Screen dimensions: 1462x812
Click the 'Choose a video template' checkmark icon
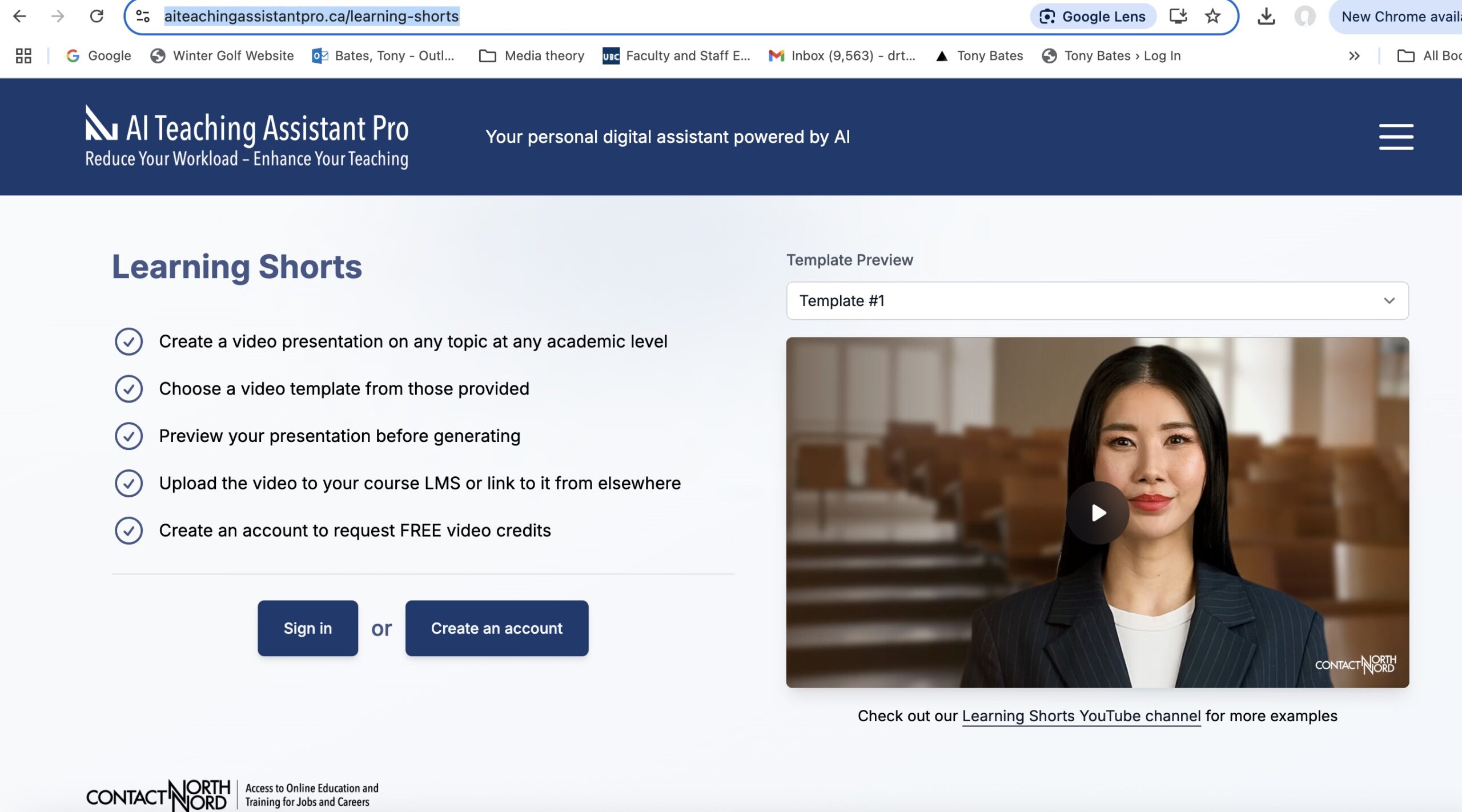[x=128, y=389]
